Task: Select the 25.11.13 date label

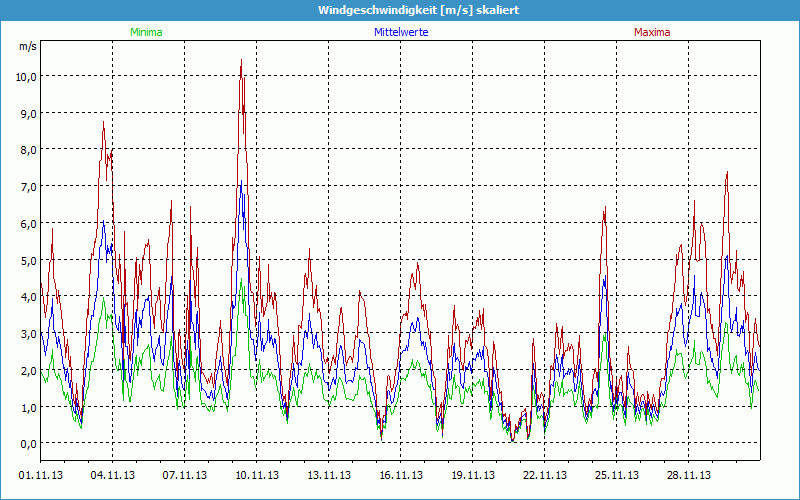Action: (617, 476)
